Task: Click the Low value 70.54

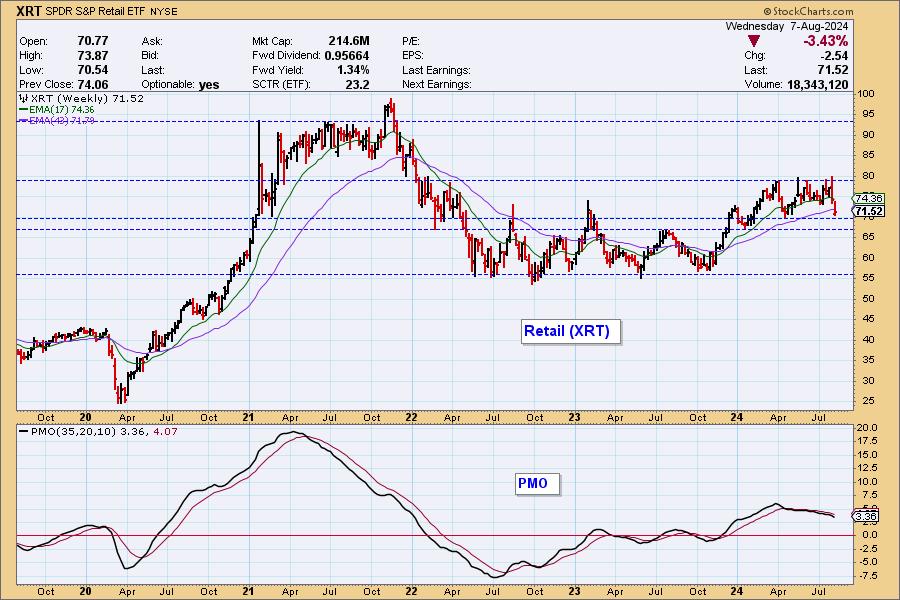Action: point(92,70)
